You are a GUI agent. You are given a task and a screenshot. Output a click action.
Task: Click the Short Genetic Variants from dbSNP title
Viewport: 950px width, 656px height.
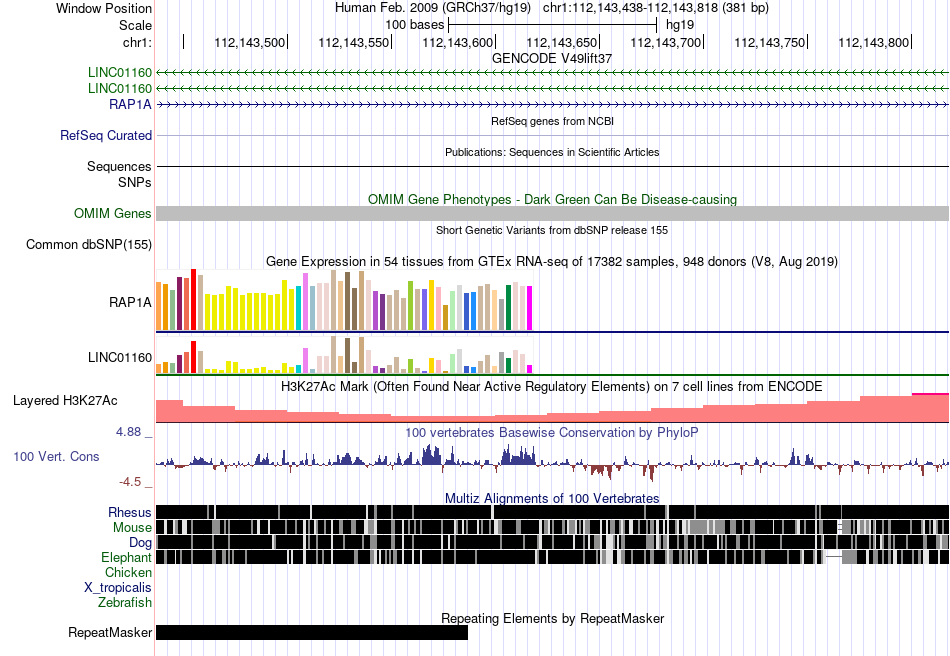click(x=552, y=230)
